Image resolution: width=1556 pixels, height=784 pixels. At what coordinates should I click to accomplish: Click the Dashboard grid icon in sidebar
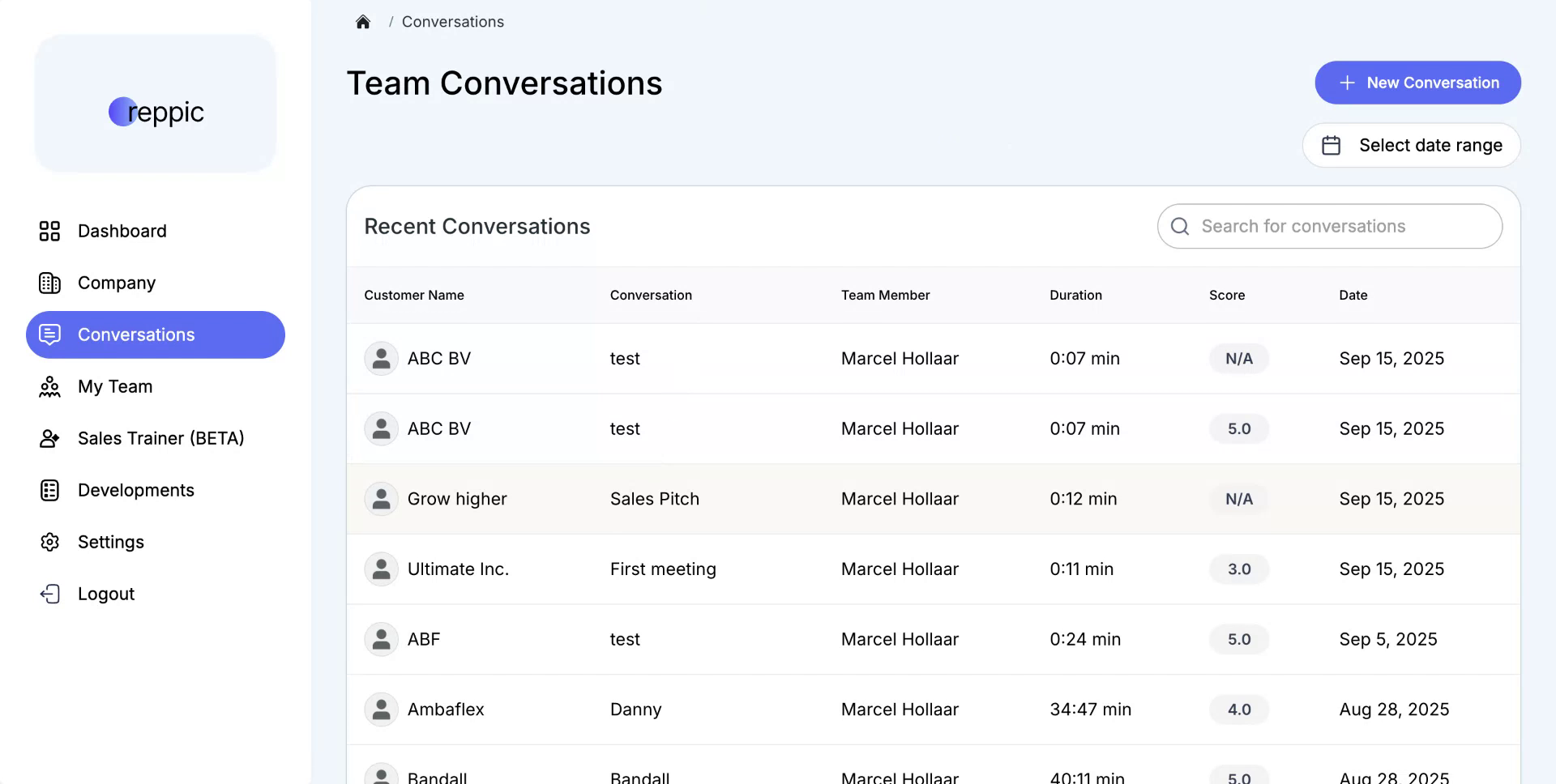coord(49,231)
